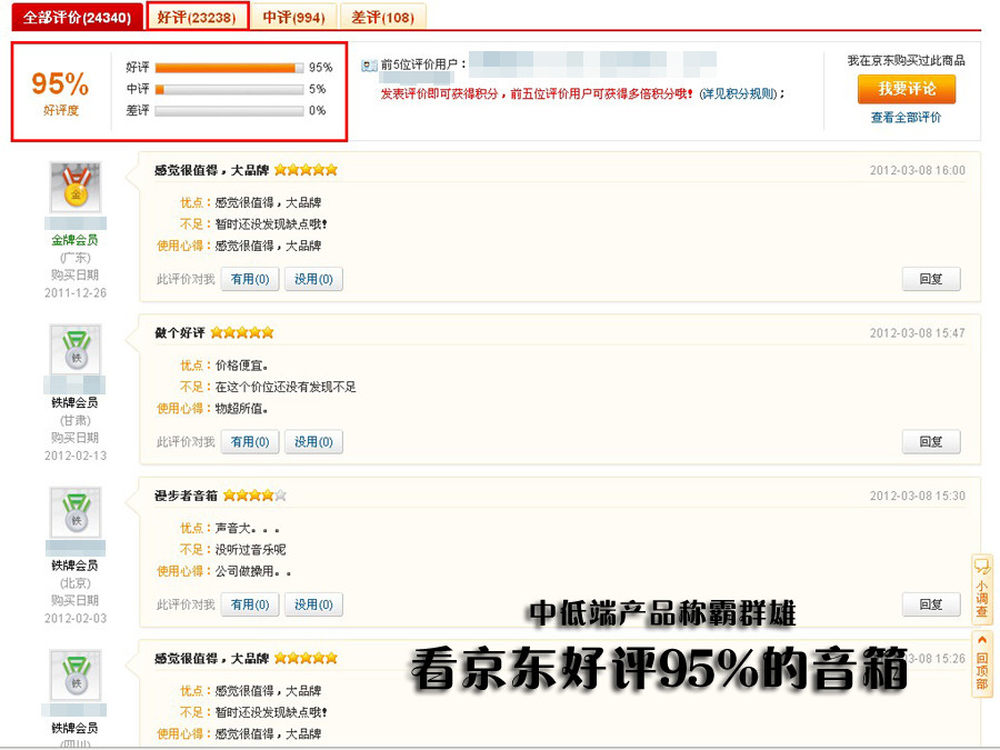This screenshot has width=1000, height=750.
Task: Click the 金牌会员 label
Action: pyautogui.click(x=75, y=240)
